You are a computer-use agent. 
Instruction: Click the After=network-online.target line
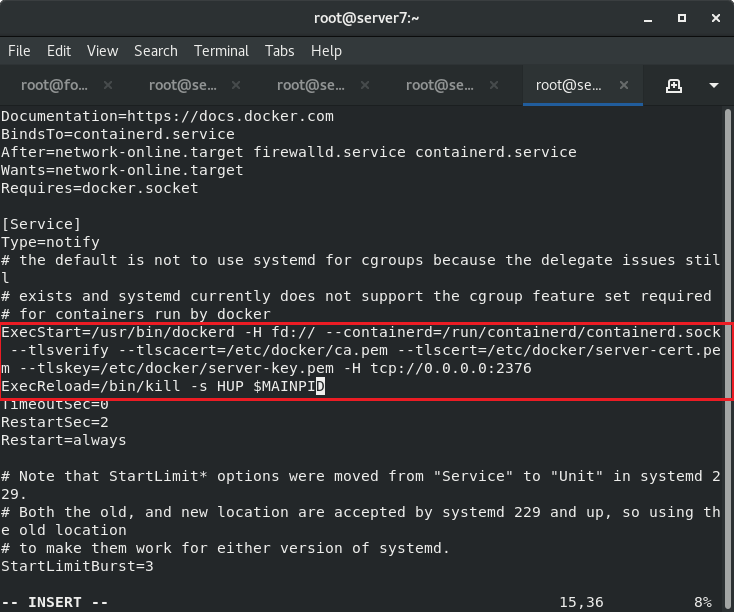coord(289,152)
